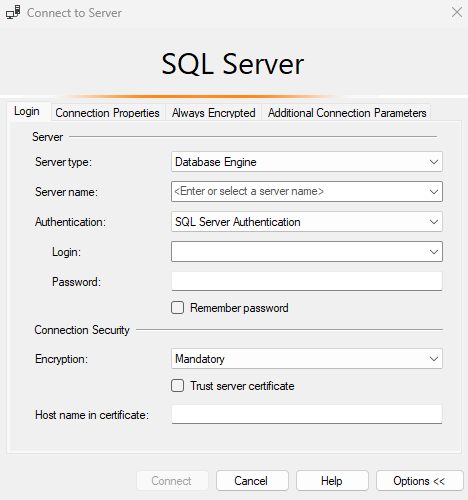
Task: Open the Login combo box arrow
Action: 434,252
